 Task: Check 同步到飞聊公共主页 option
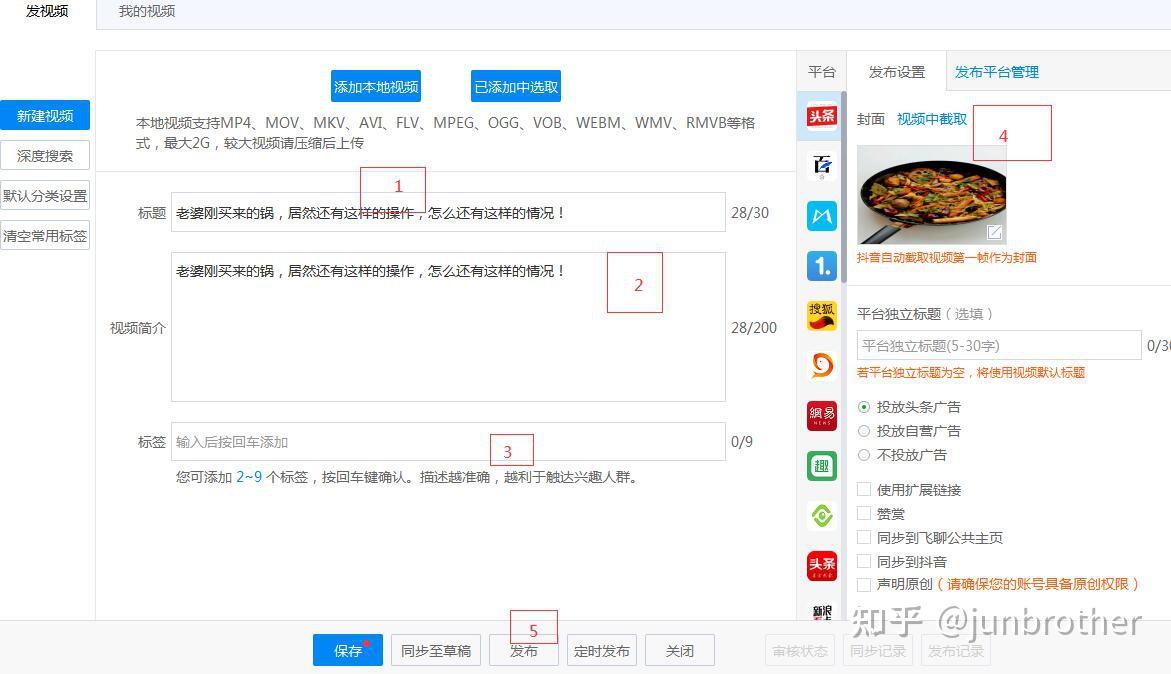point(864,537)
